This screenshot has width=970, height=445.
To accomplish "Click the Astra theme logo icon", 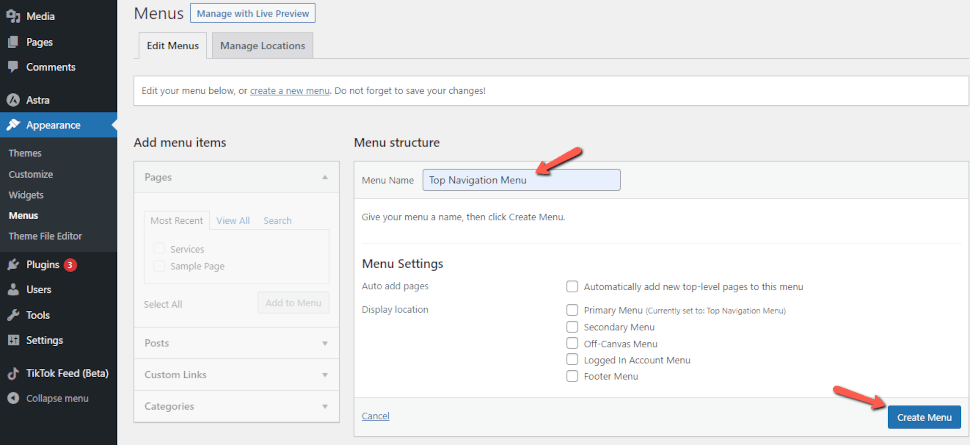I will point(13,100).
